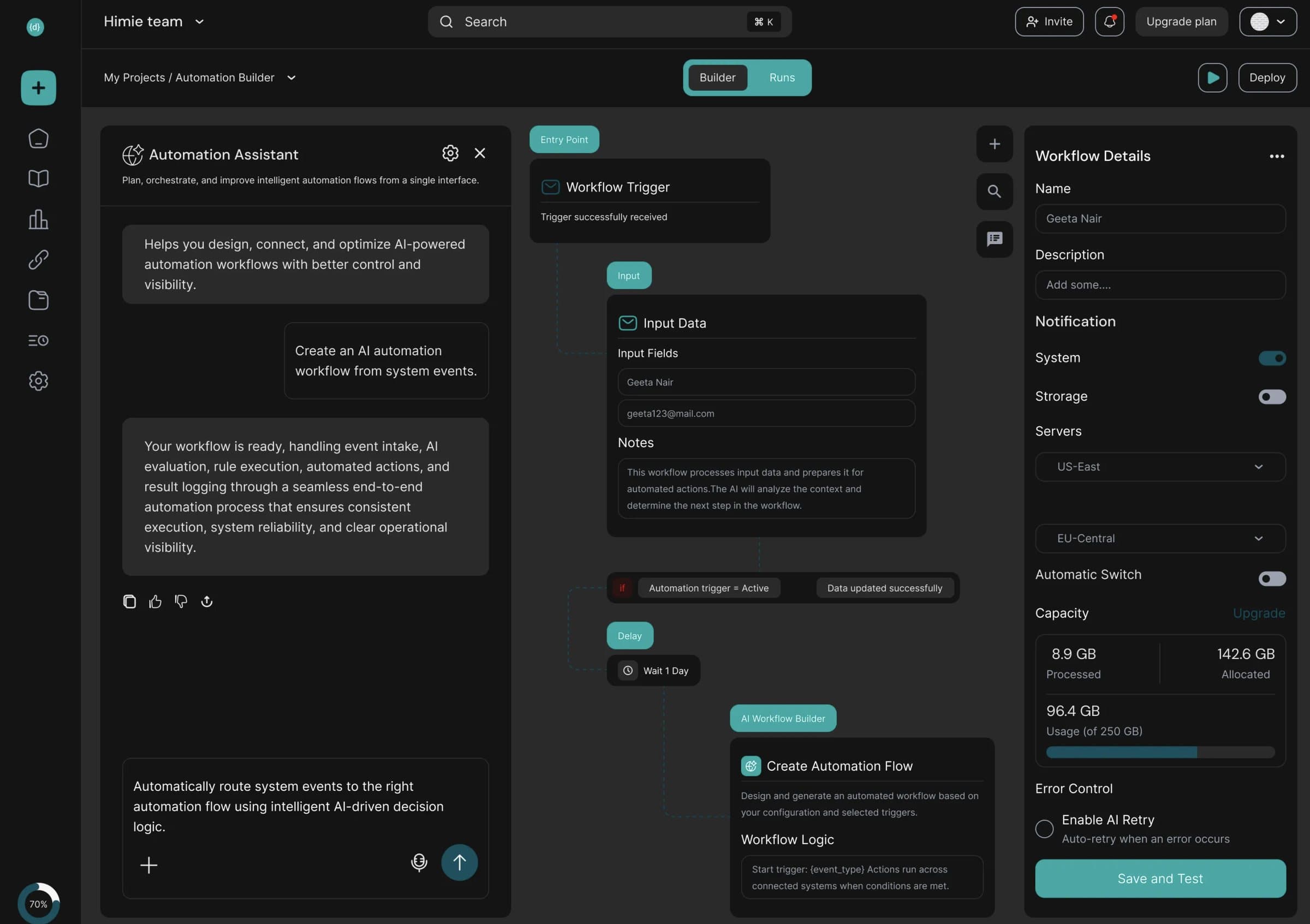Open the home icon in sidebar
The image size is (1310, 924).
pyautogui.click(x=38, y=139)
